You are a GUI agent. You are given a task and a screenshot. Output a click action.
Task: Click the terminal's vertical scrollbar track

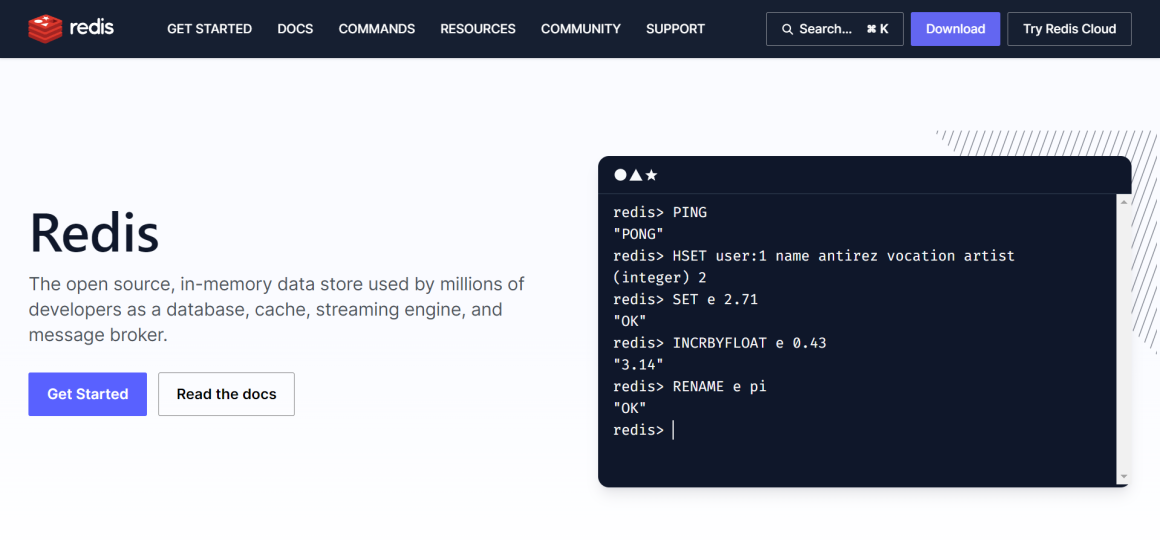pos(1124,340)
